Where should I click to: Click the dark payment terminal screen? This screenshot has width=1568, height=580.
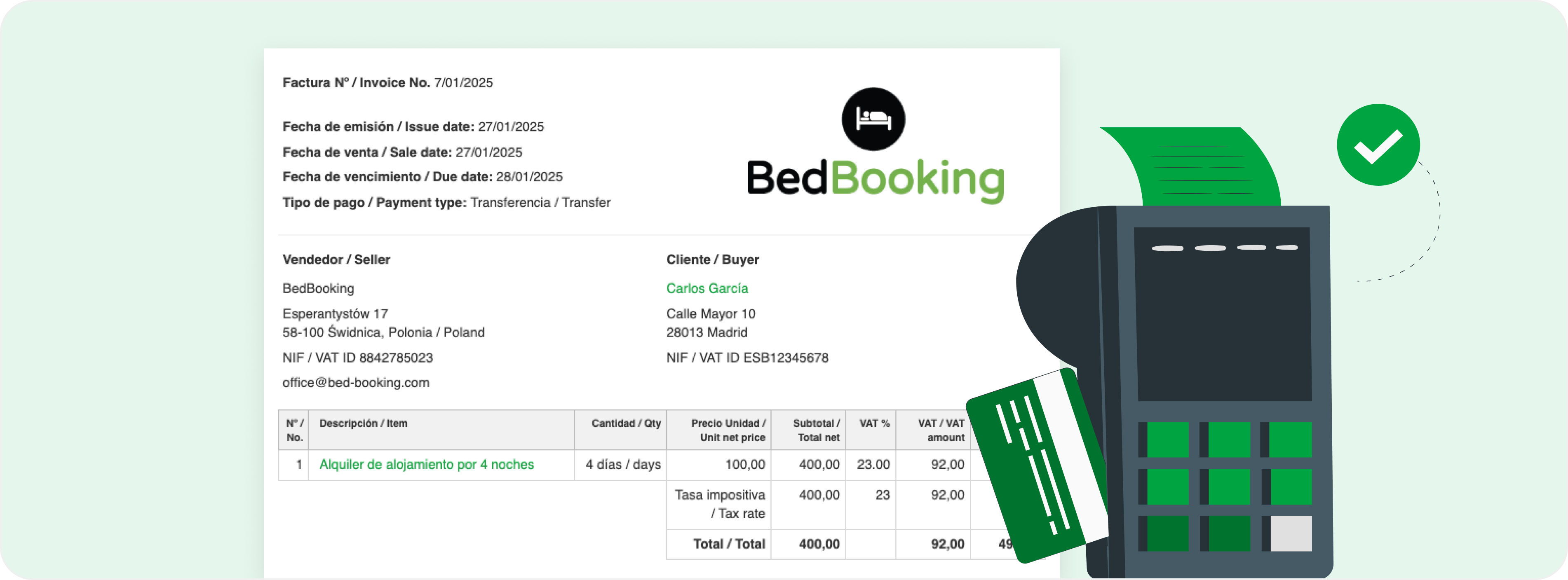tap(1222, 314)
